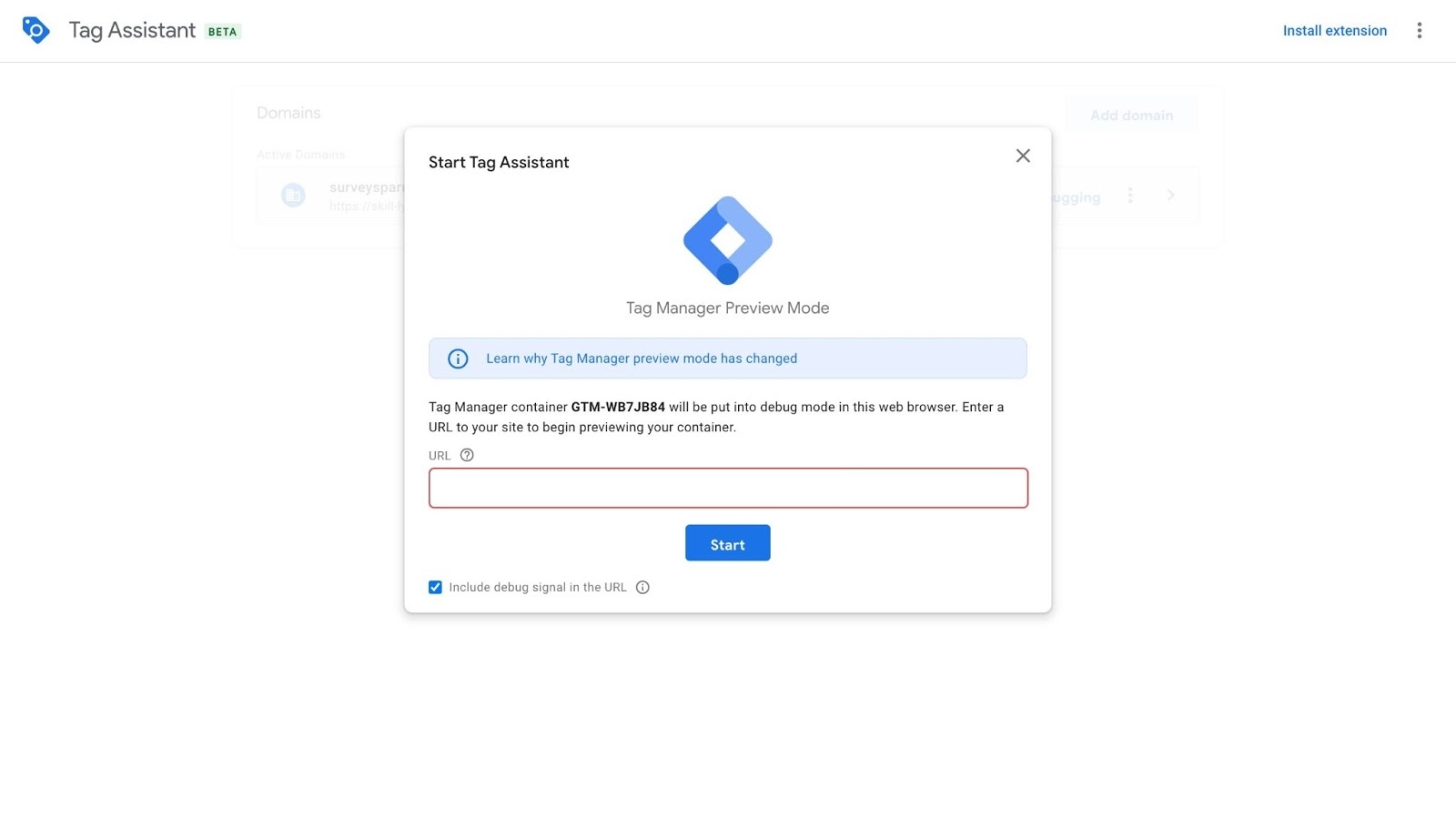Open the three-dot options on the domain row
This screenshot has width=1456, height=828.
tap(1130, 196)
